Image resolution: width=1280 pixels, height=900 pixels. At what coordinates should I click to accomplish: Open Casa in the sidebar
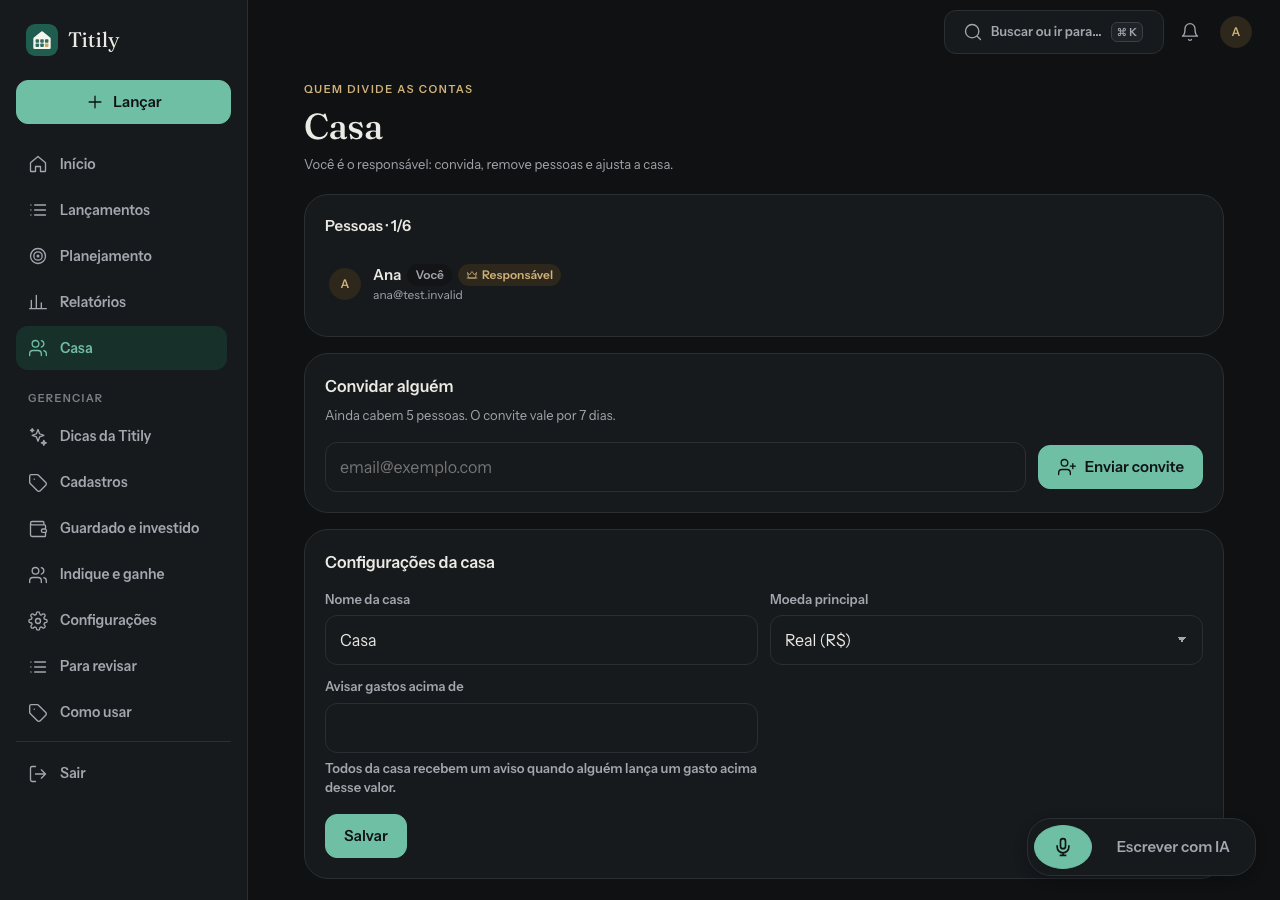click(x=122, y=348)
